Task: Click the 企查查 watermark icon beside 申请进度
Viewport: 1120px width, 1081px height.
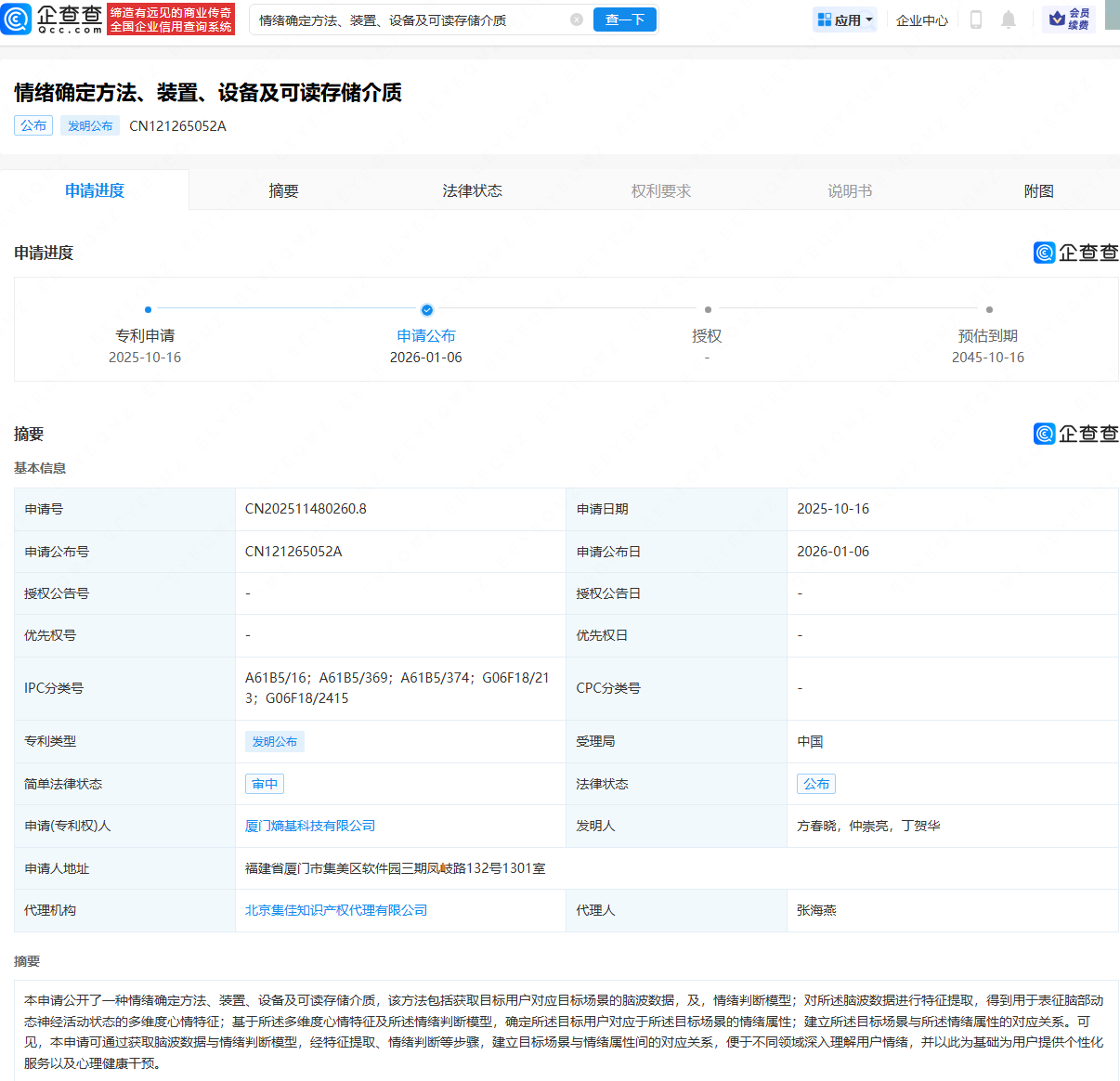Action: point(1043,253)
